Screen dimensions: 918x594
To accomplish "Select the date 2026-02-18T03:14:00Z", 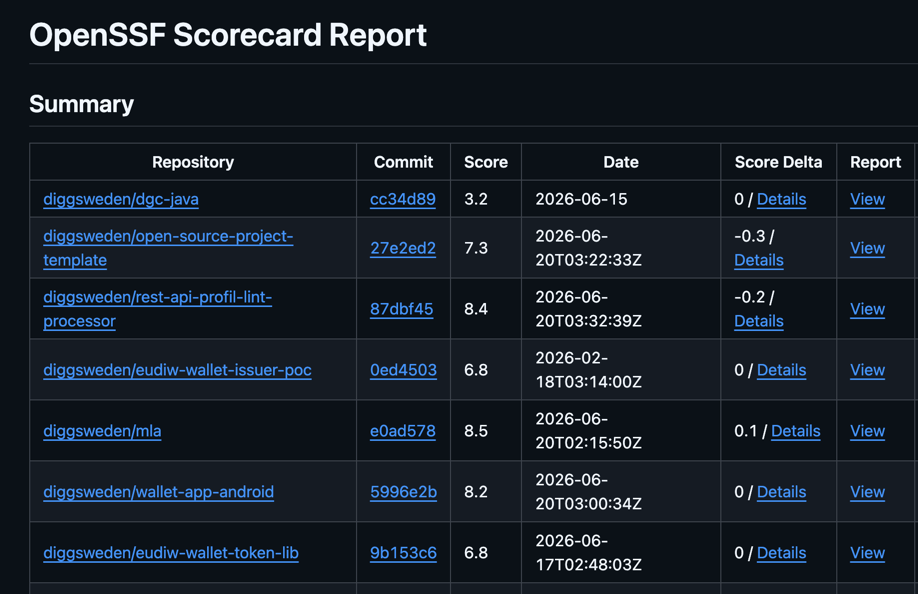I will coord(588,370).
